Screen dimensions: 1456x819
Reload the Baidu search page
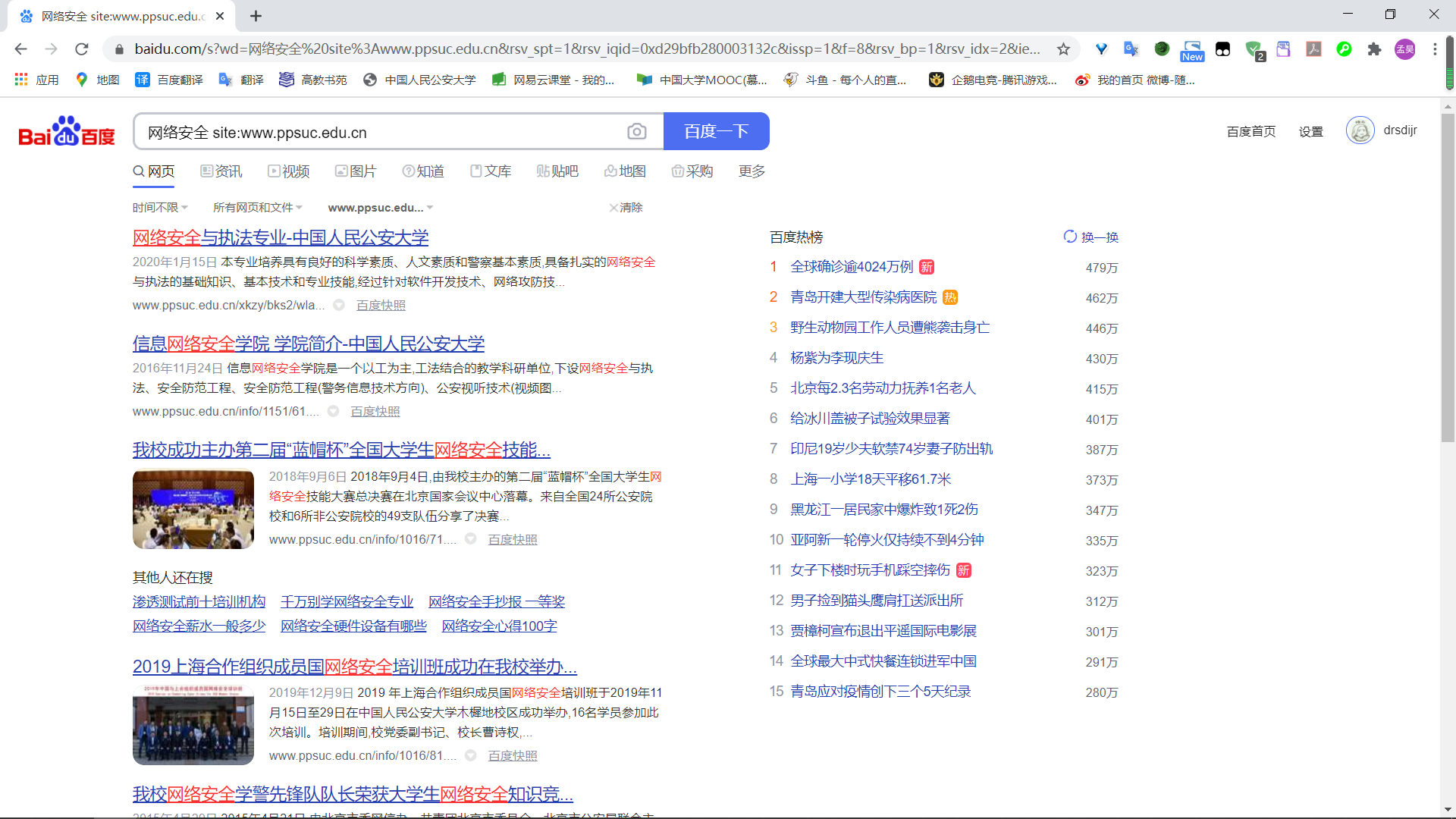pos(82,49)
